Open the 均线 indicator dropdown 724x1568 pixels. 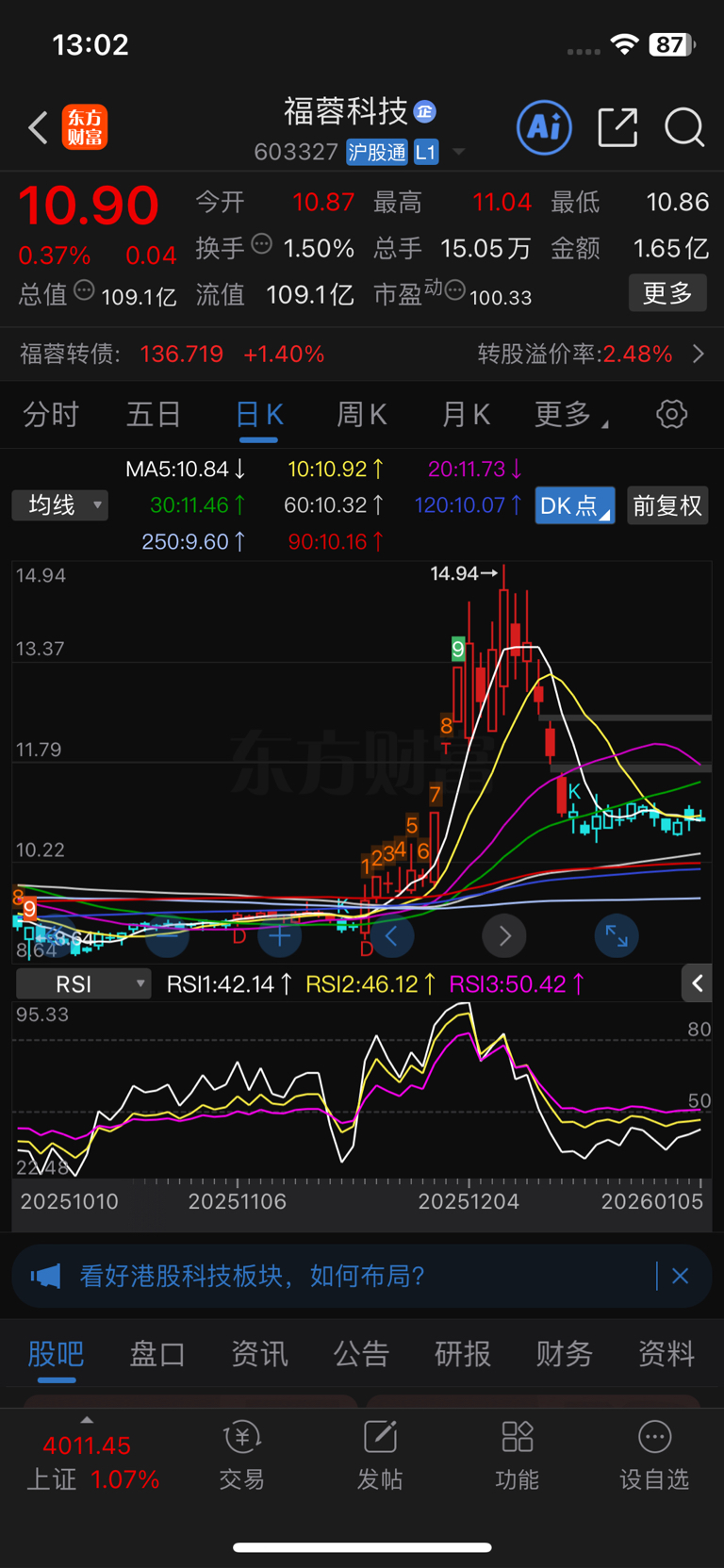tap(60, 505)
